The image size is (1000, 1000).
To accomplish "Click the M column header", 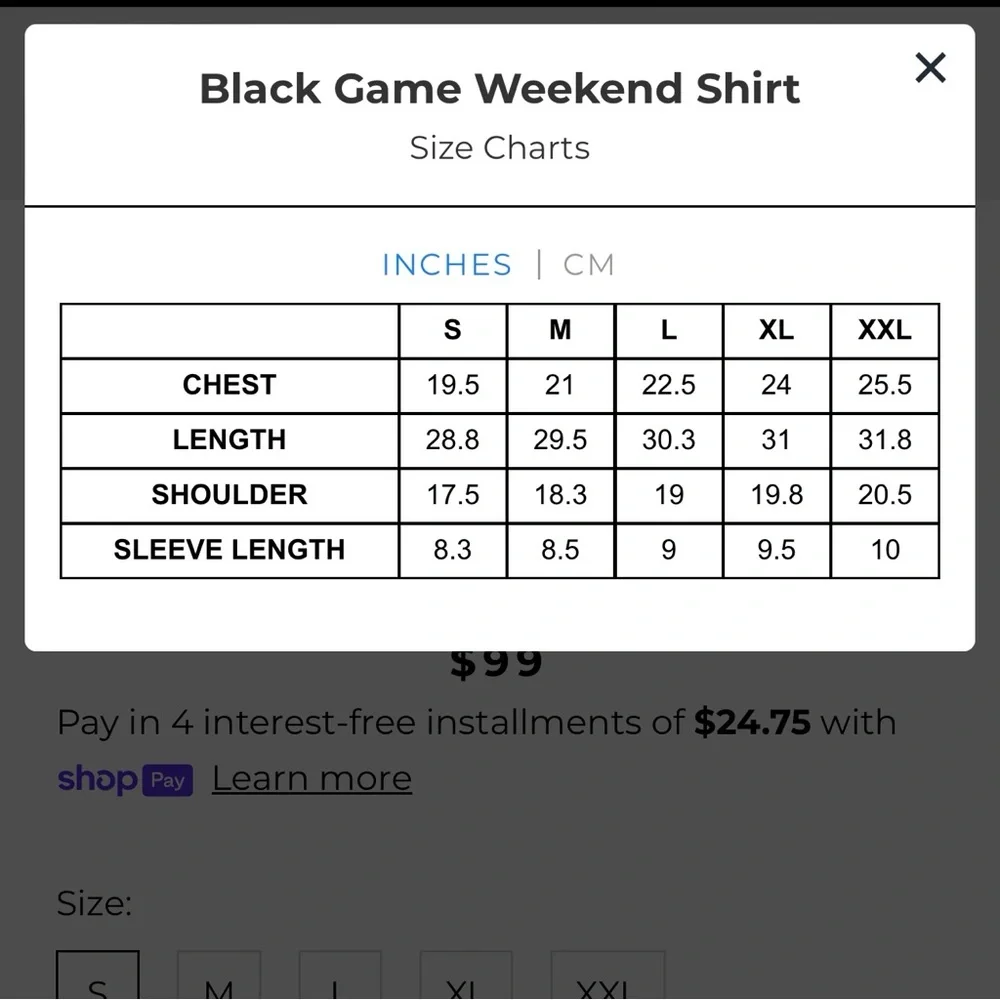I will pyautogui.click(x=560, y=330).
